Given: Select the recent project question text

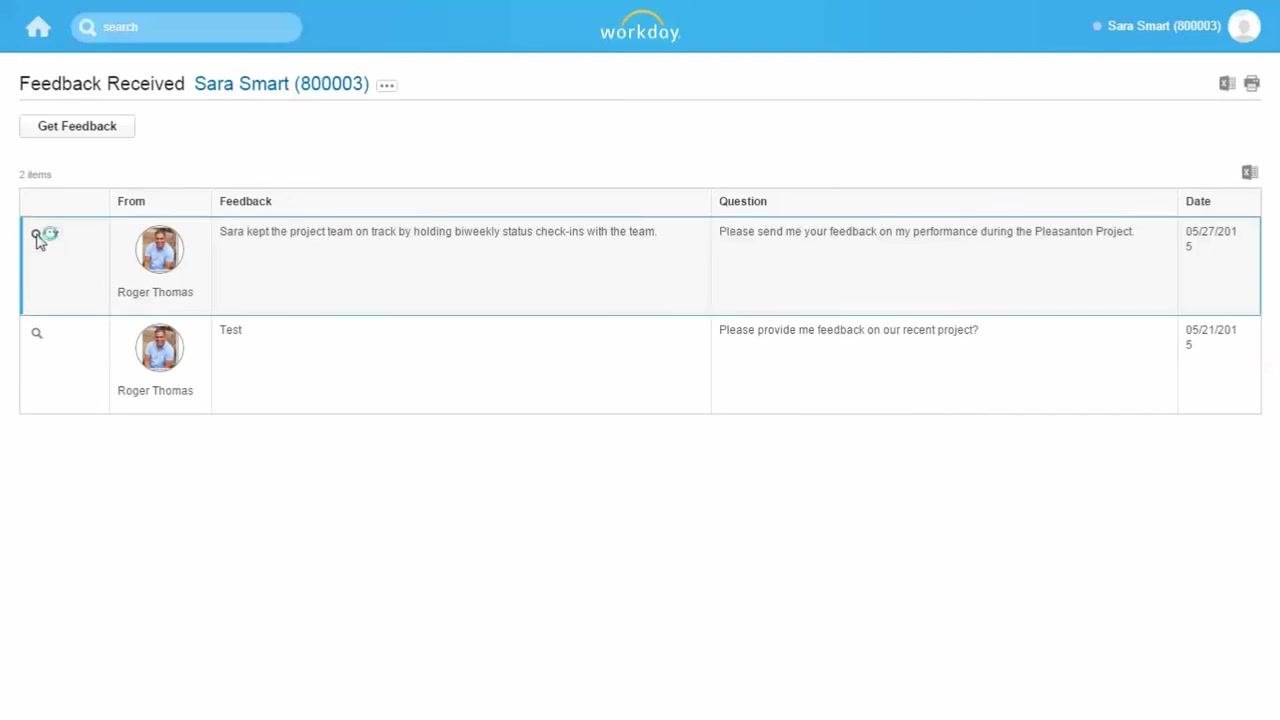Looking at the screenshot, I should tap(848, 329).
